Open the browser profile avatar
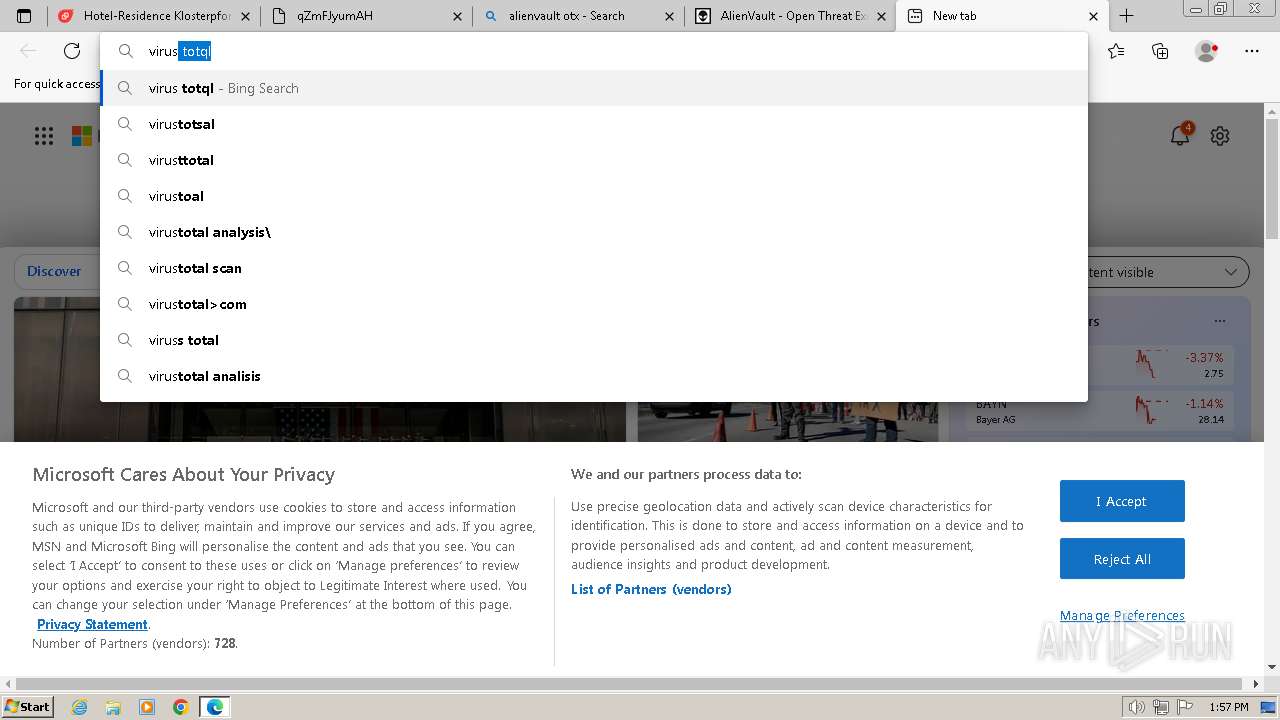This screenshot has width=1280, height=720. click(x=1206, y=51)
